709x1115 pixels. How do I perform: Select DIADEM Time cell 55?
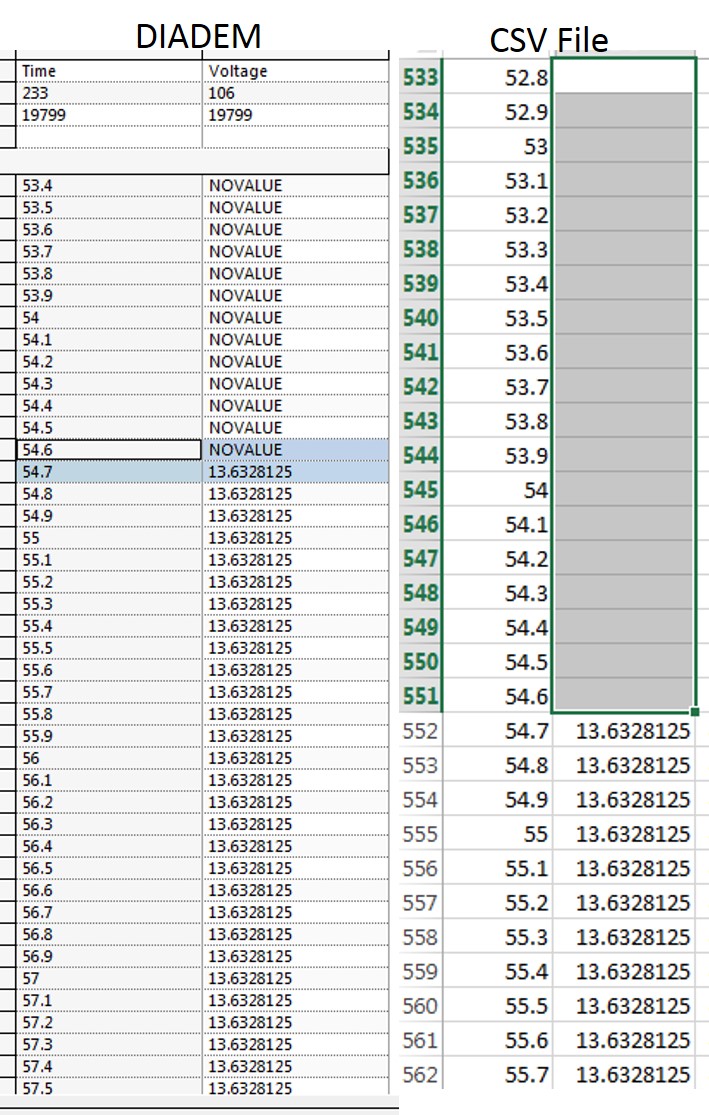tap(109, 538)
